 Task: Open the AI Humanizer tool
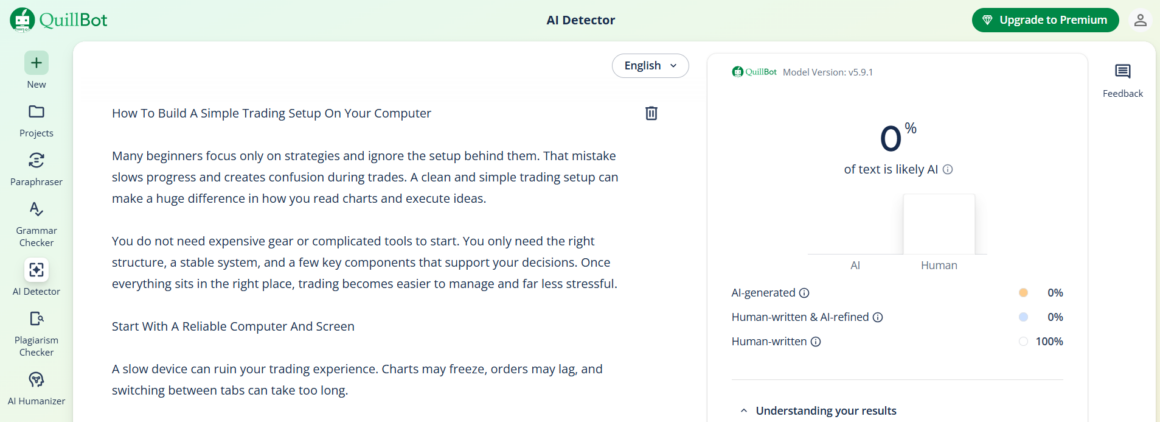(36, 380)
